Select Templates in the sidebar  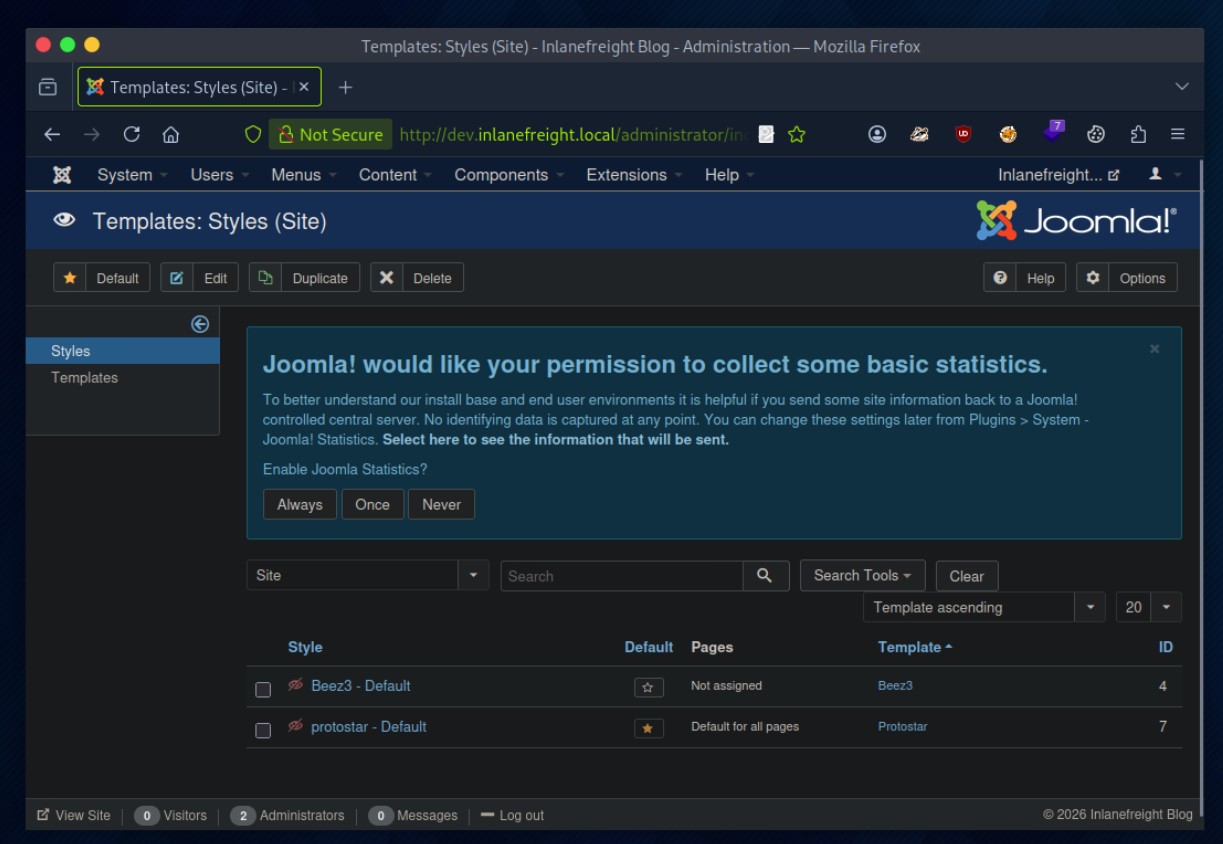click(x=85, y=378)
